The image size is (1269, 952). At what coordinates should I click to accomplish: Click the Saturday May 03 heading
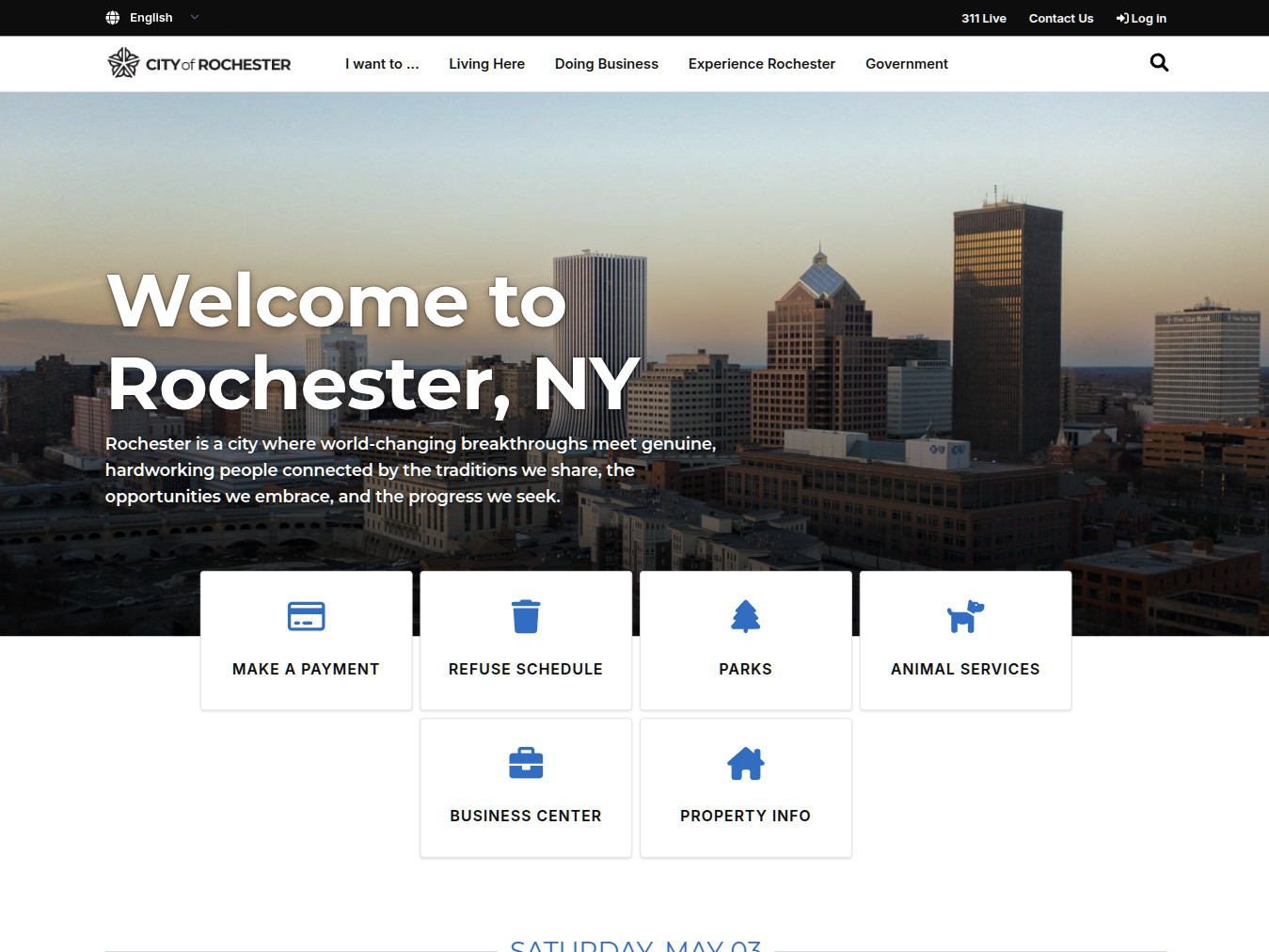click(x=636, y=946)
